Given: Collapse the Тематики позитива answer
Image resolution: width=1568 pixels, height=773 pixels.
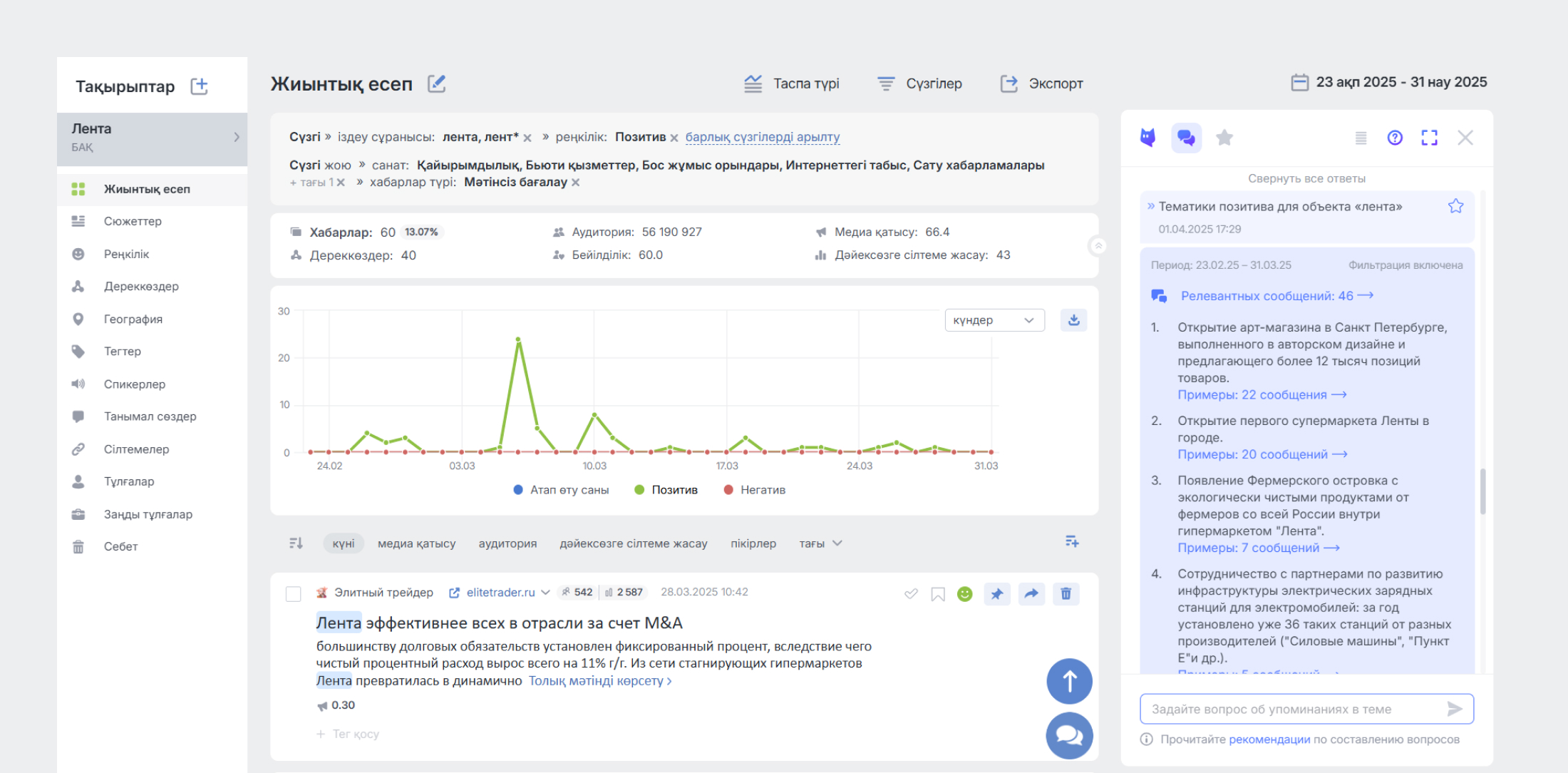Looking at the screenshot, I should pos(1151,206).
